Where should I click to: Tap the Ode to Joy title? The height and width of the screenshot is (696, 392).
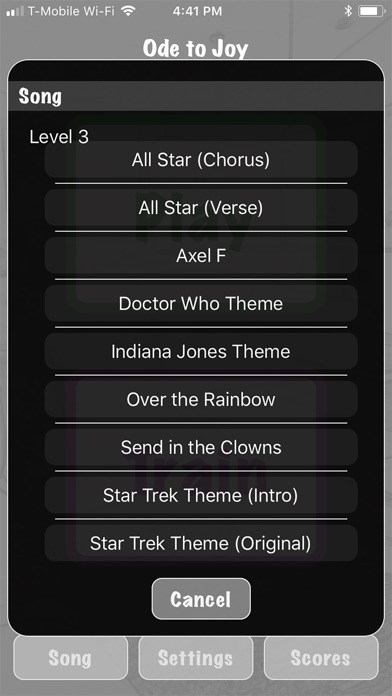[x=195, y=48]
